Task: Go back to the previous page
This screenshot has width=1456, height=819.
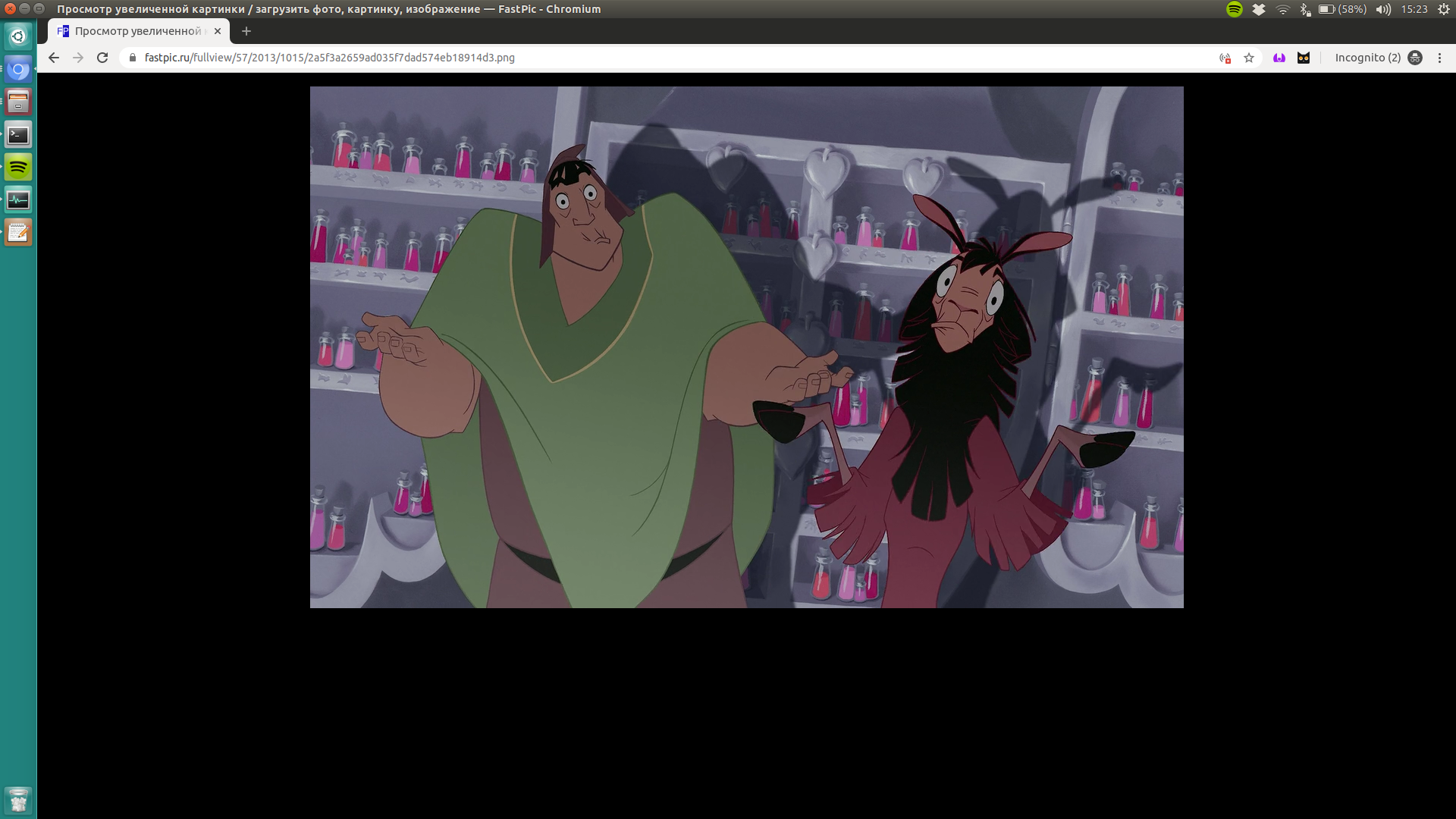Action: point(53,58)
